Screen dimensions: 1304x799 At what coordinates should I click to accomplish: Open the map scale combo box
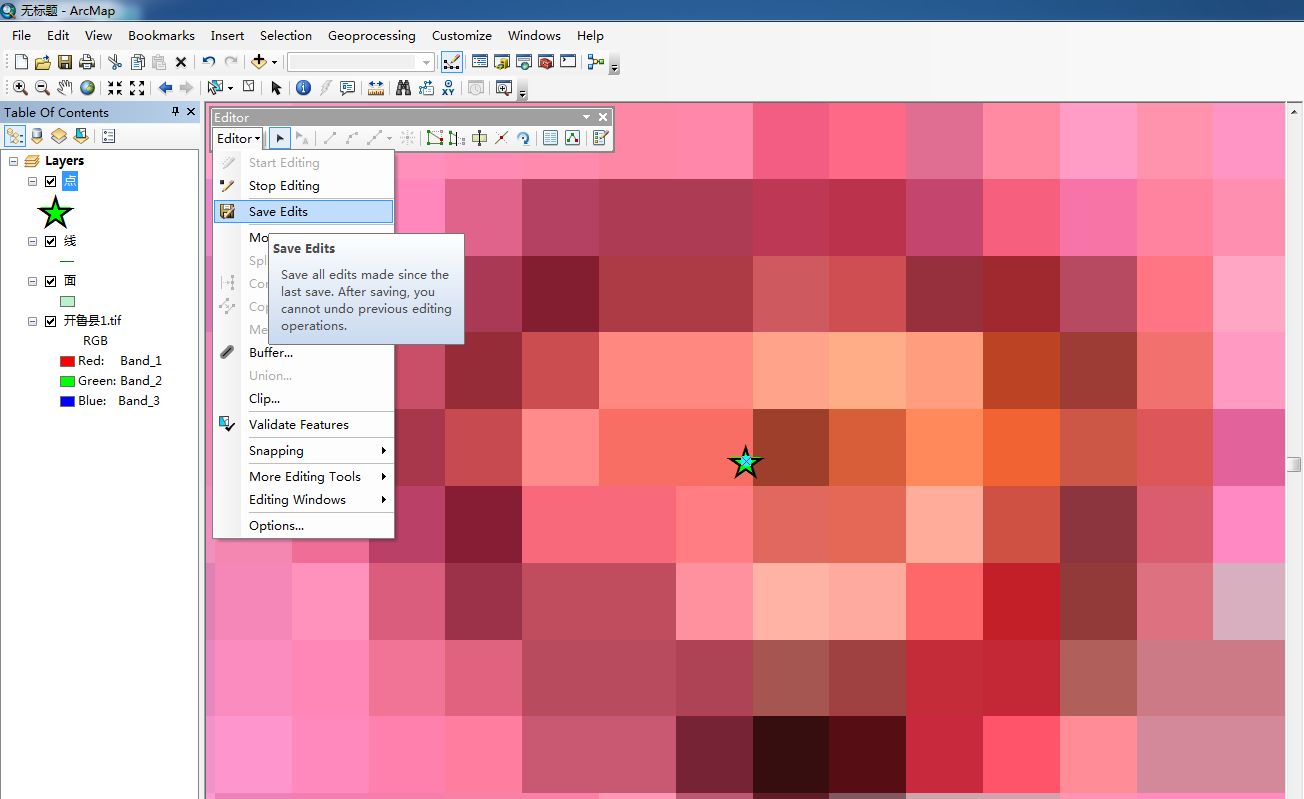point(361,62)
